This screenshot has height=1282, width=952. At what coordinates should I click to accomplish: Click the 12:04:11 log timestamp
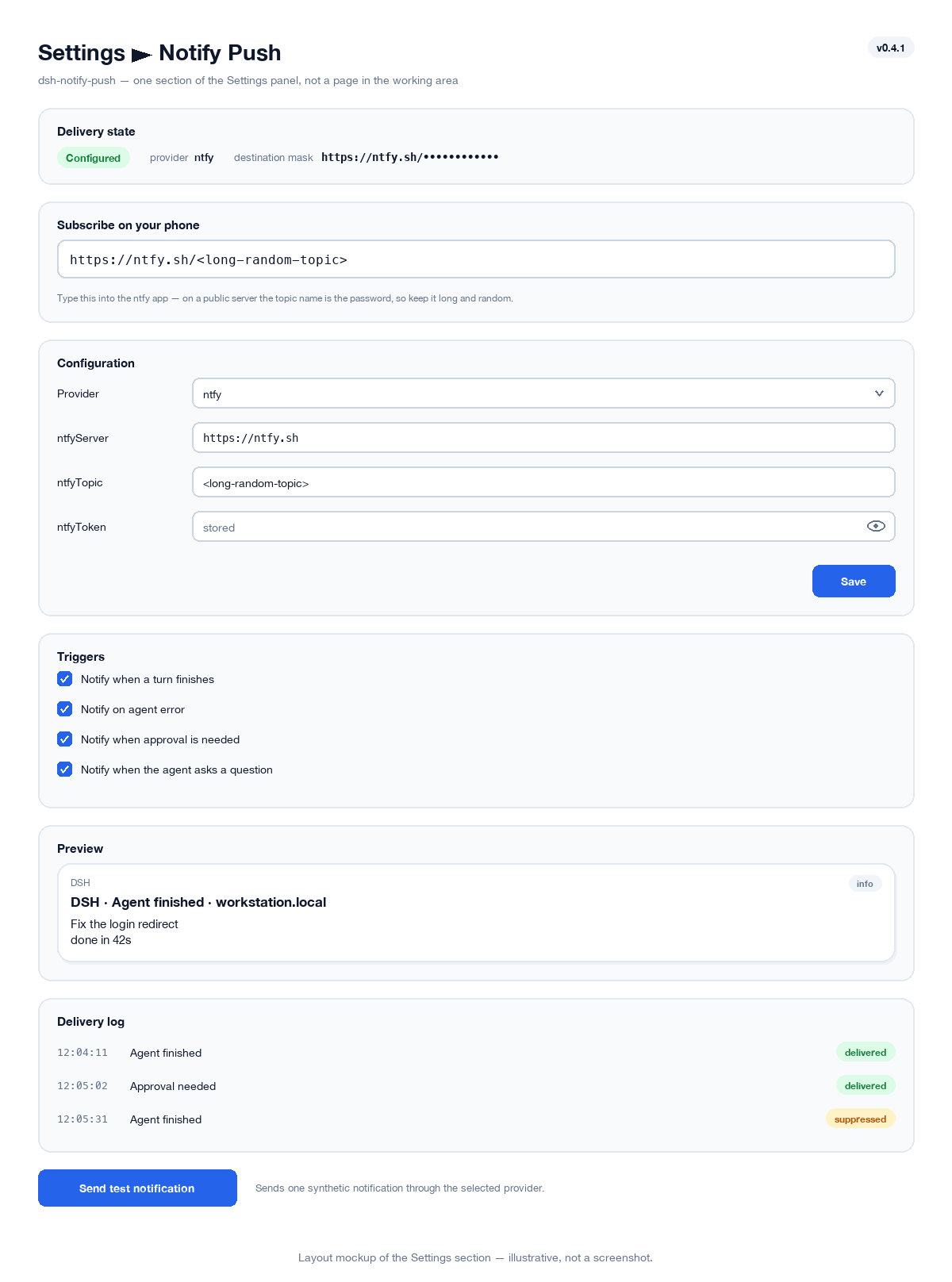tap(83, 1053)
